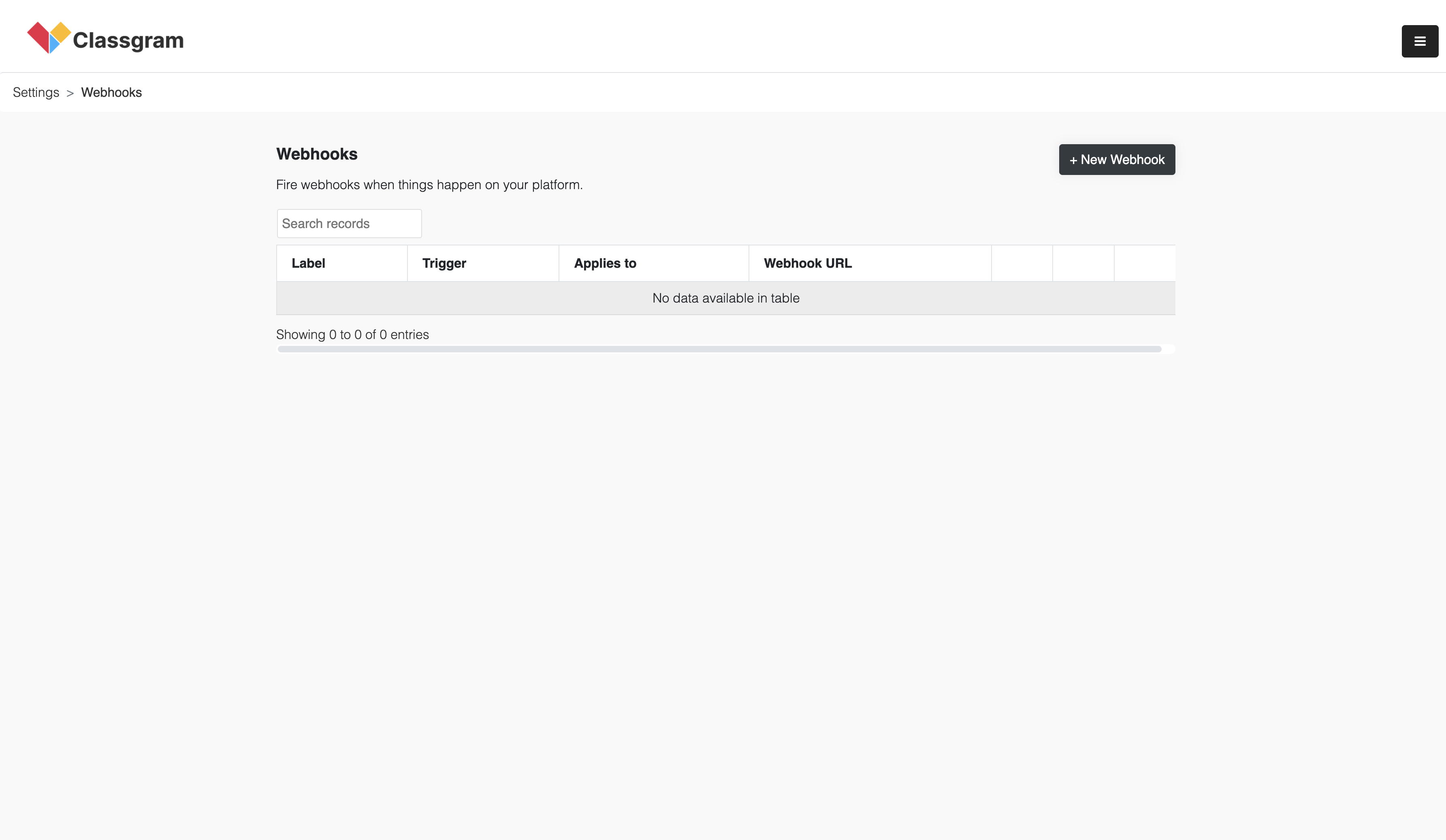Click the Webhooks breadcrumb
This screenshot has height=840, width=1446.
(x=111, y=92)
